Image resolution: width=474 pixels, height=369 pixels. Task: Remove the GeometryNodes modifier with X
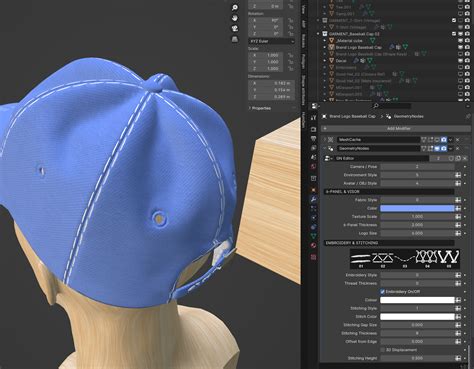[x=458, y=148]
